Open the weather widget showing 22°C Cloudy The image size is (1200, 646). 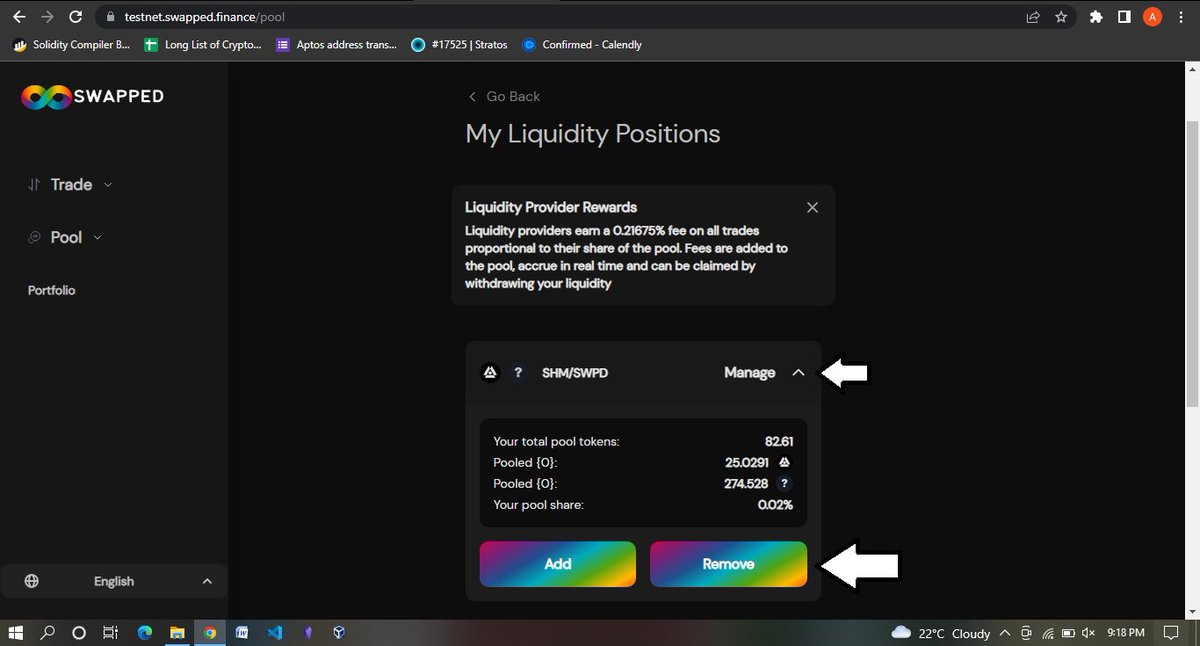(x=940, y=633)
